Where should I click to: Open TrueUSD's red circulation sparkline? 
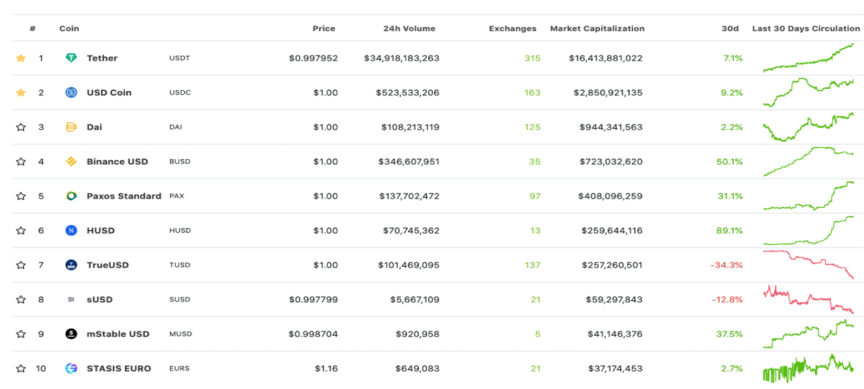click(808, 265)
